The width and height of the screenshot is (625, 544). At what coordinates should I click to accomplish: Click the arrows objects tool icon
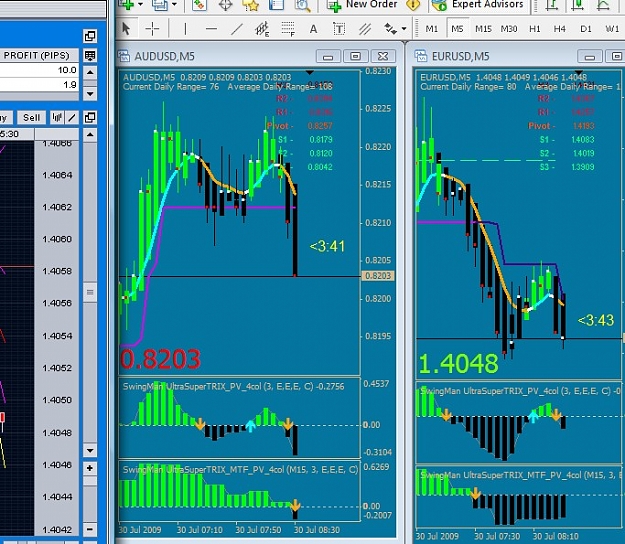click(390, 29)
